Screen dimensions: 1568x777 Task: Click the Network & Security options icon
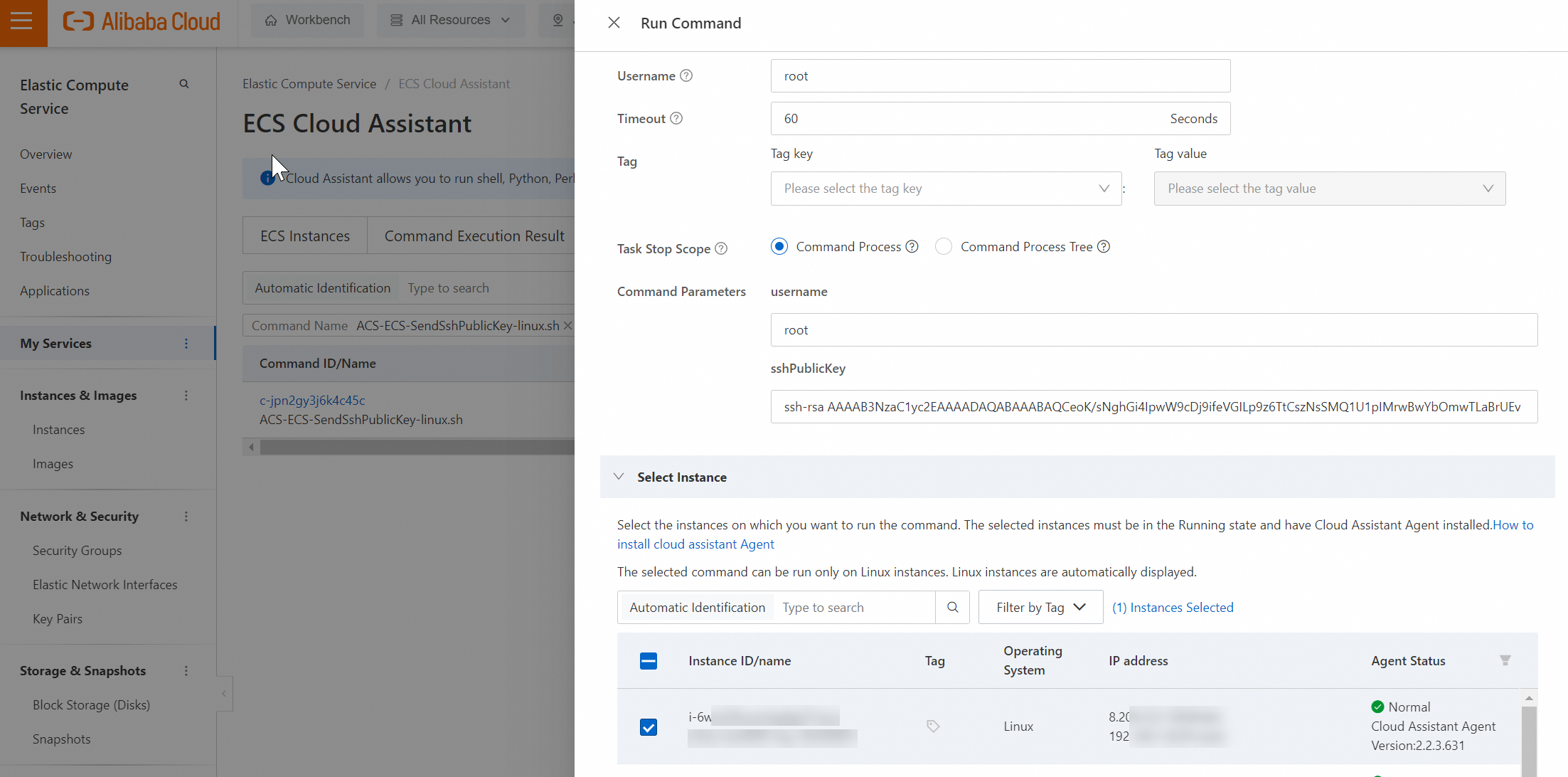click(186, 517)
